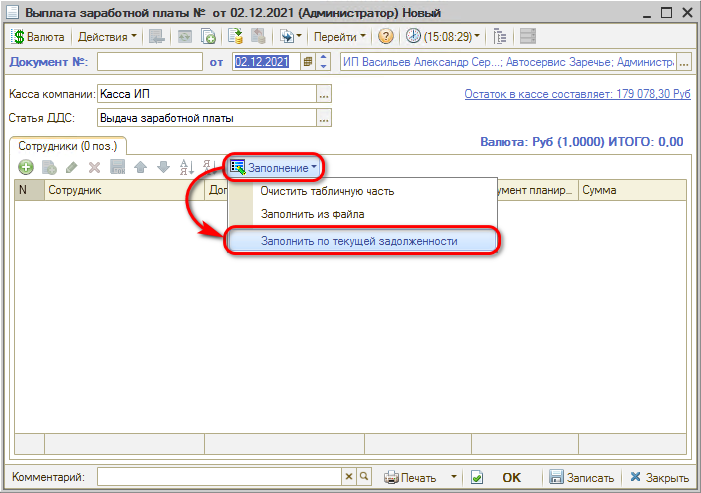Click the Записать button
This screenshot has height=493, width=701.
click(584, 477)
